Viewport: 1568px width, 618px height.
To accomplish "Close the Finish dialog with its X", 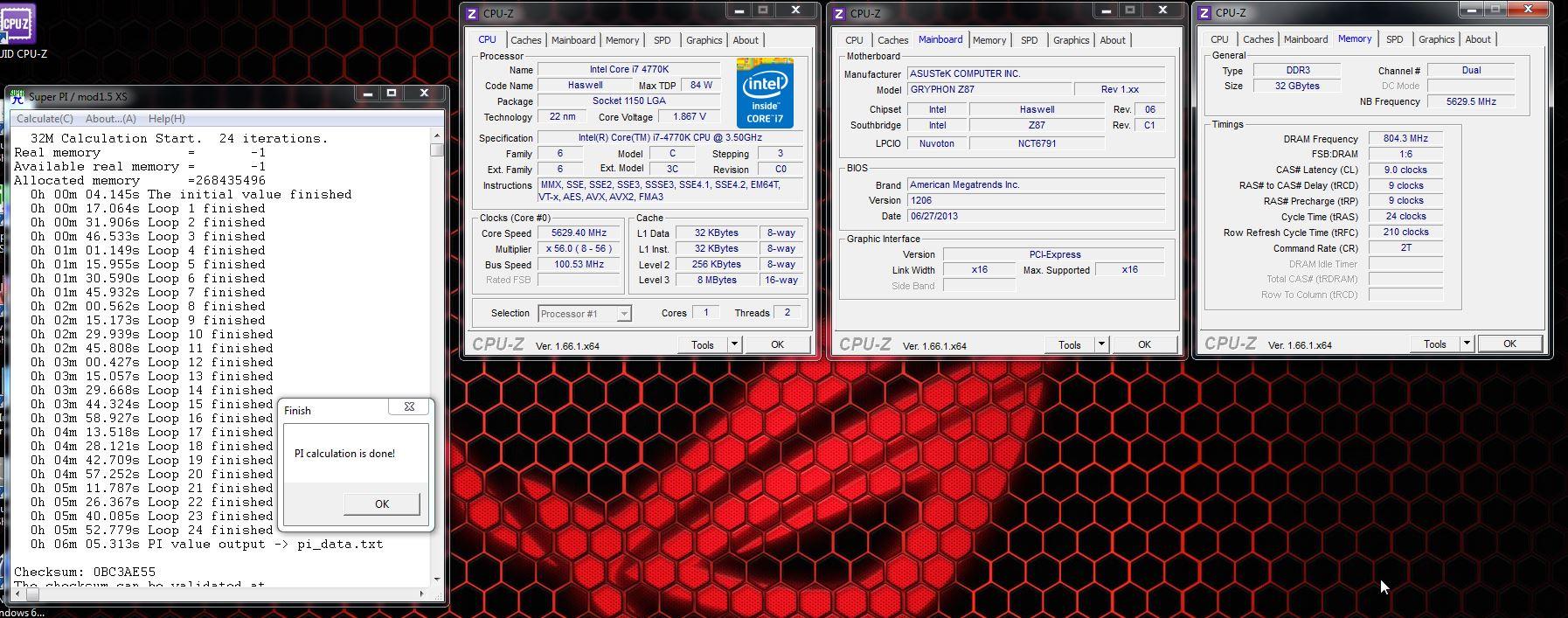I will click(409, 406).
